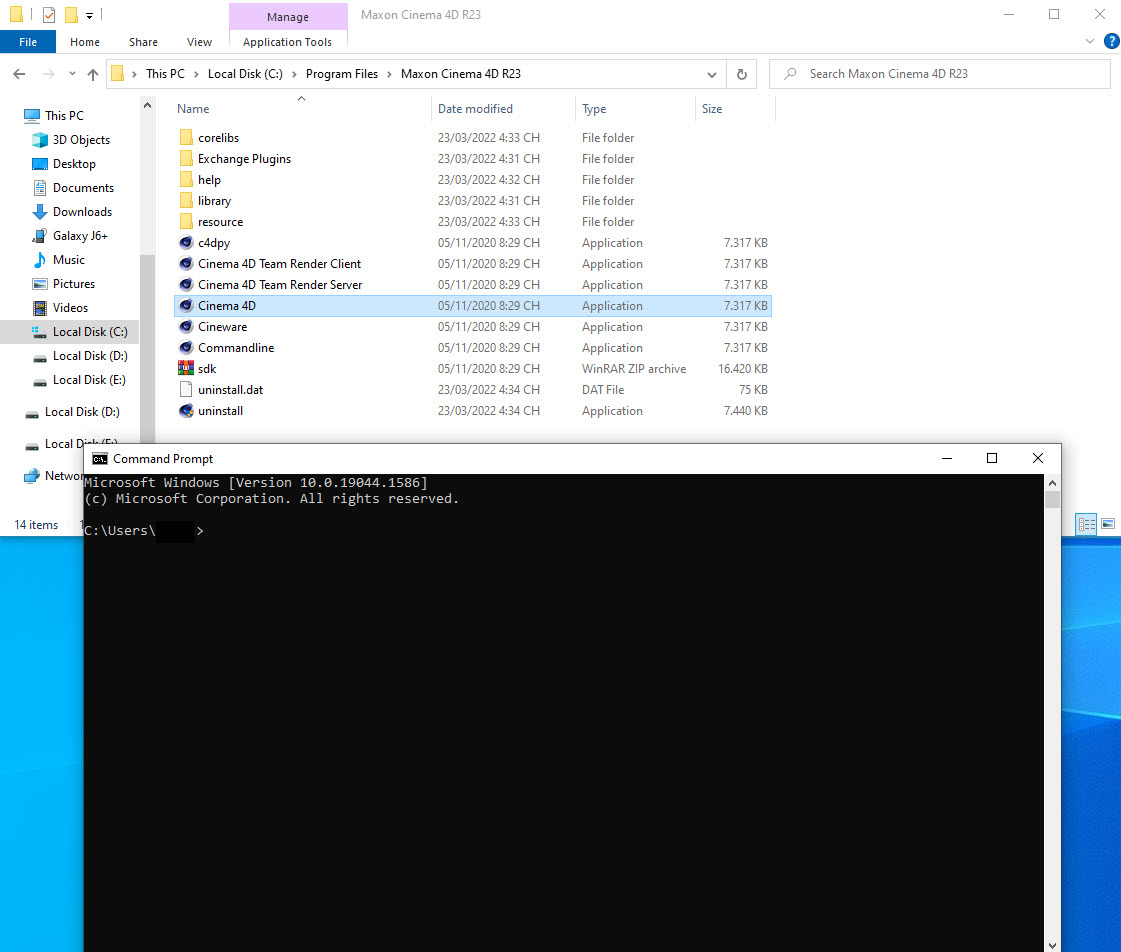Click the Command Prompt scrollbar up arrow
Image resolution: width=1121 pixels, height=952 pixels.
coord(1052,483)
